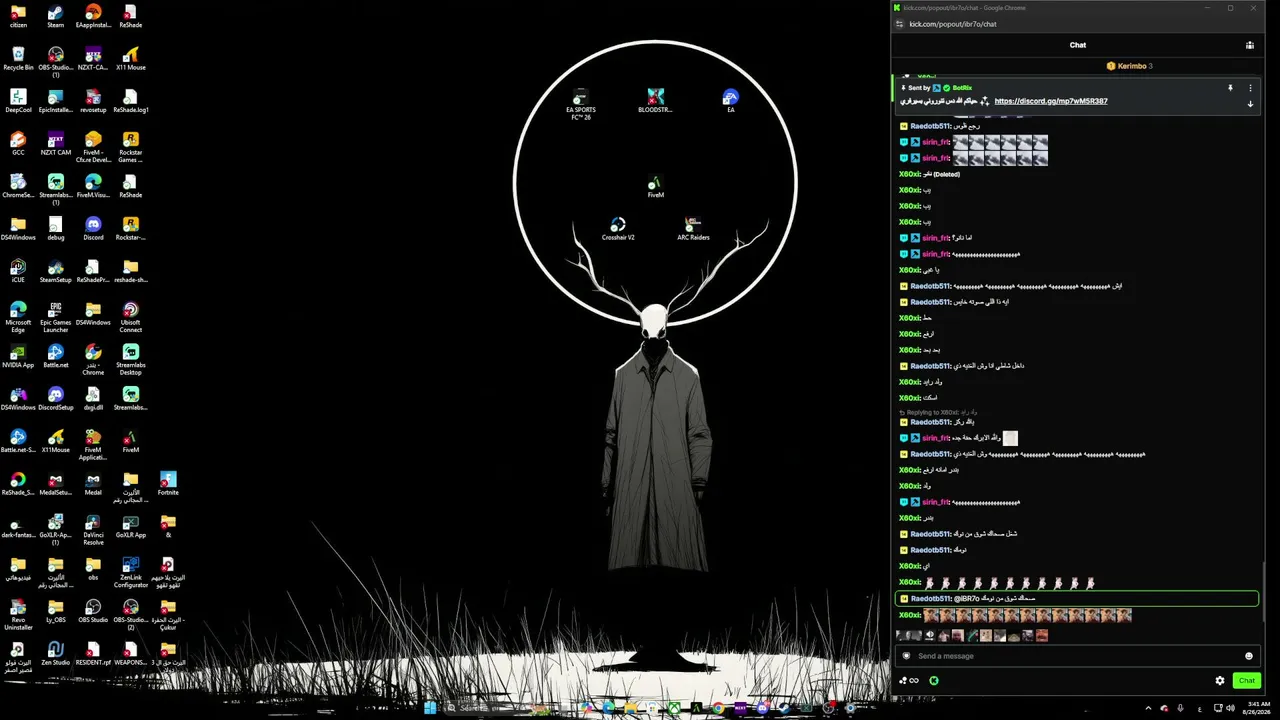Image resolution: width=1280 pixels, height=720 pixels.
Task: Click the highlighted Raedotb511 @iBR7o message
Action: pyautogui.click(x=1077, y=599)
